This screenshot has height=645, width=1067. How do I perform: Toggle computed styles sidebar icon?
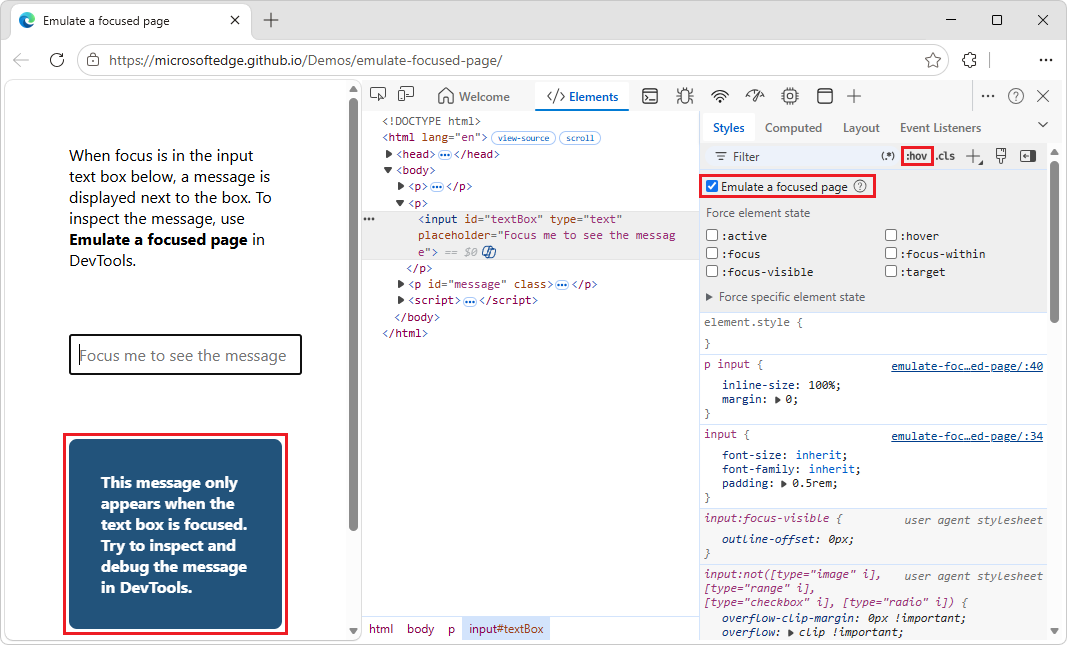[1028, 156]
